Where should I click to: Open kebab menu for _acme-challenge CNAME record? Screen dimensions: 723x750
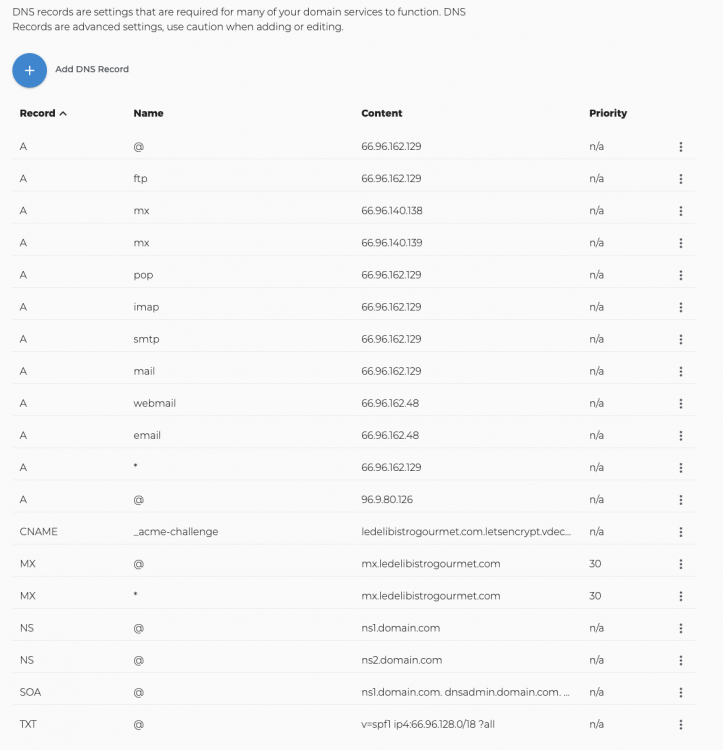(x=680, y=532)
